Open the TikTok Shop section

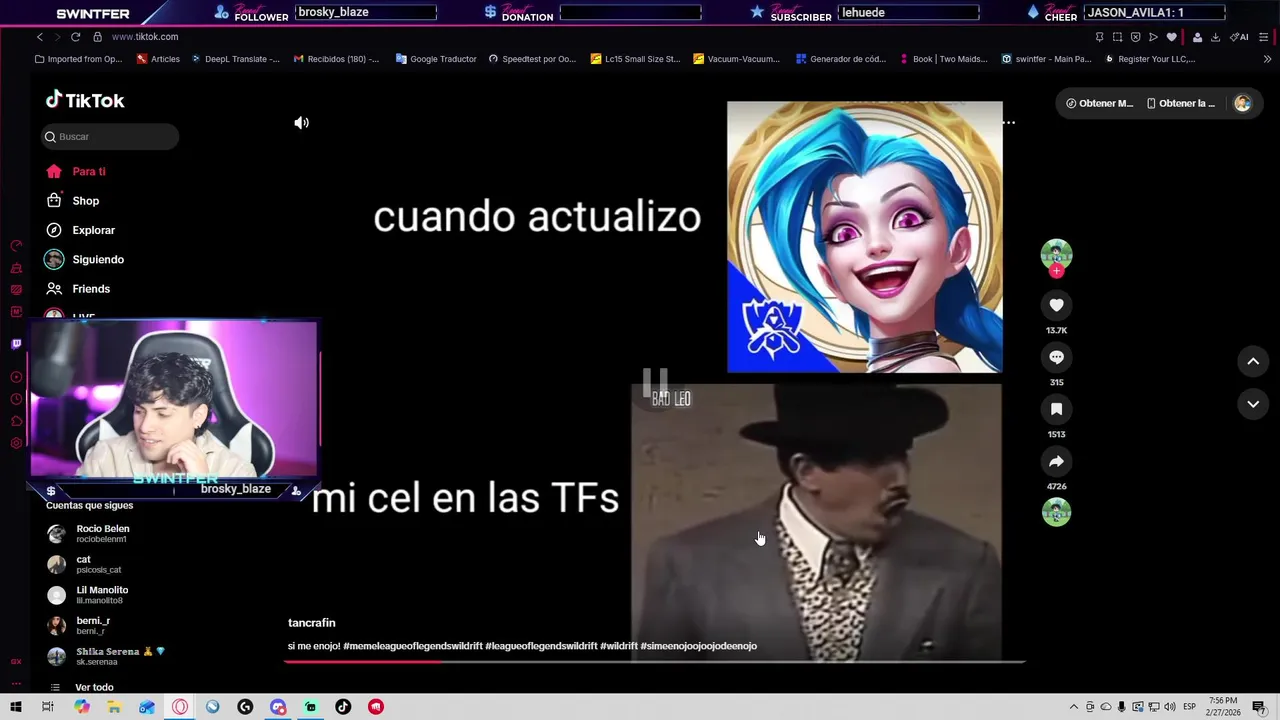point(73,201)
